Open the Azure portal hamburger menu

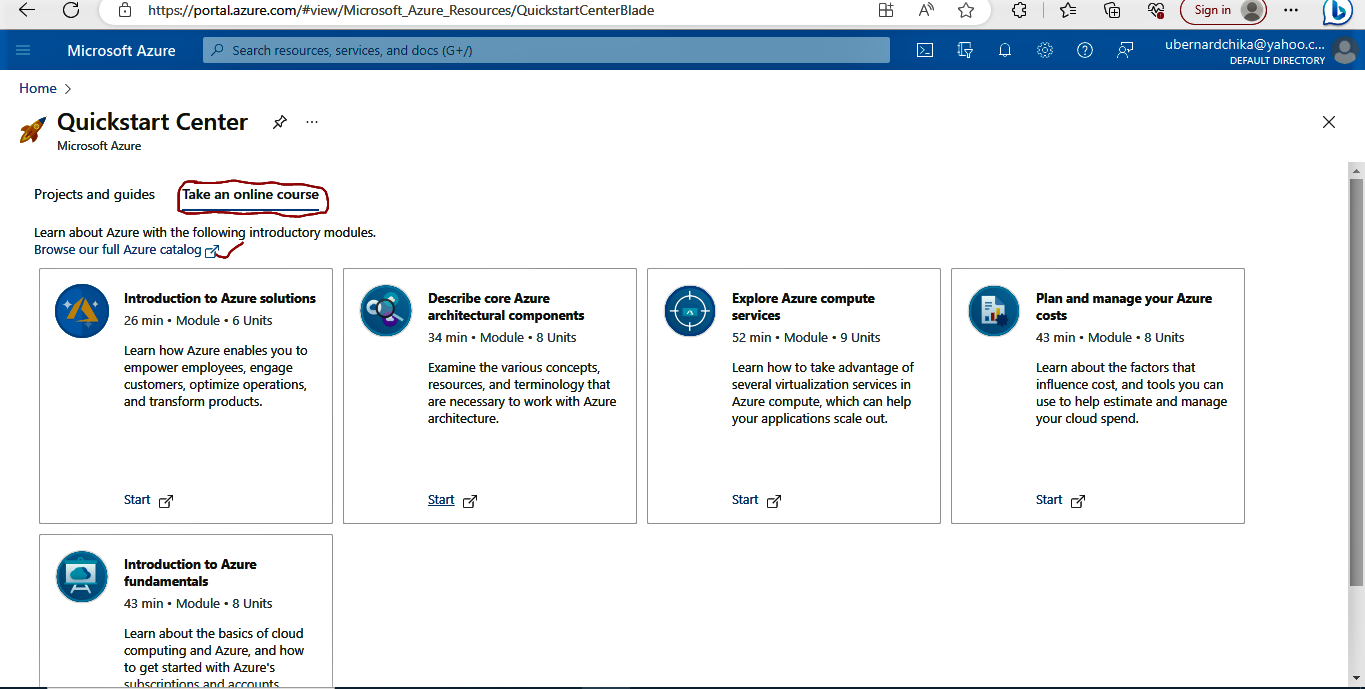(x=24, y=50)
